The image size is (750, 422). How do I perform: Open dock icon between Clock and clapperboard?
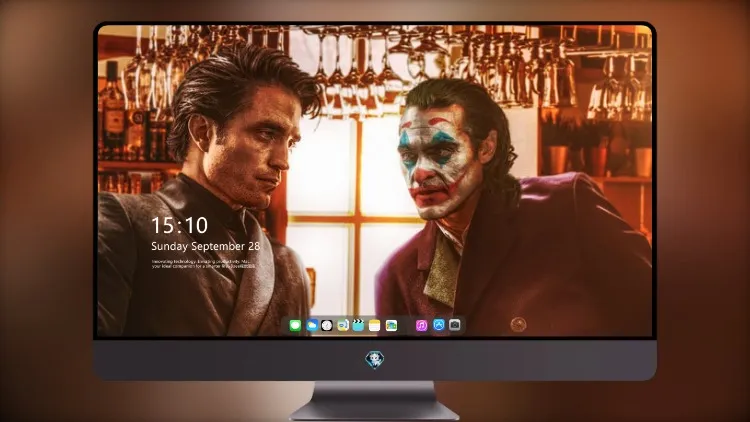(x=343, y=325)
